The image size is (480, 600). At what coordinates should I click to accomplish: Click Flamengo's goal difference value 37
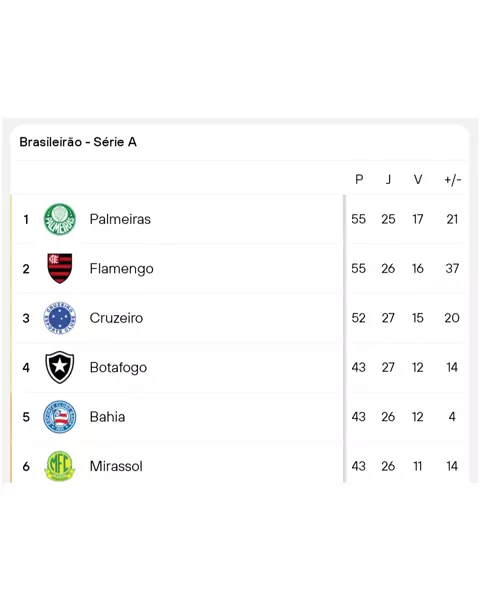(x=452, y=269)
